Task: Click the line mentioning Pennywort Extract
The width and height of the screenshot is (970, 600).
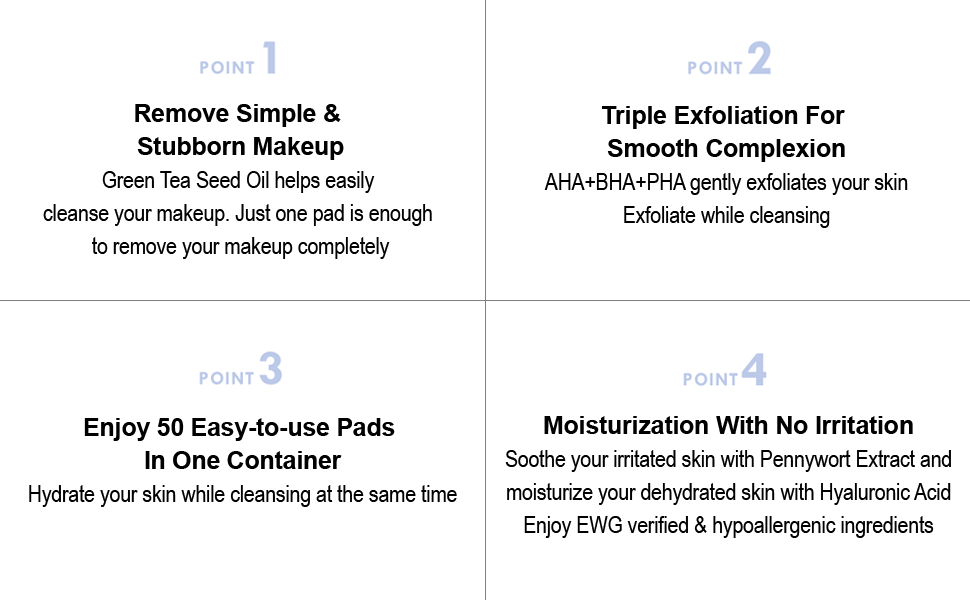Action: pyautogui.click(x=728, y=460)
